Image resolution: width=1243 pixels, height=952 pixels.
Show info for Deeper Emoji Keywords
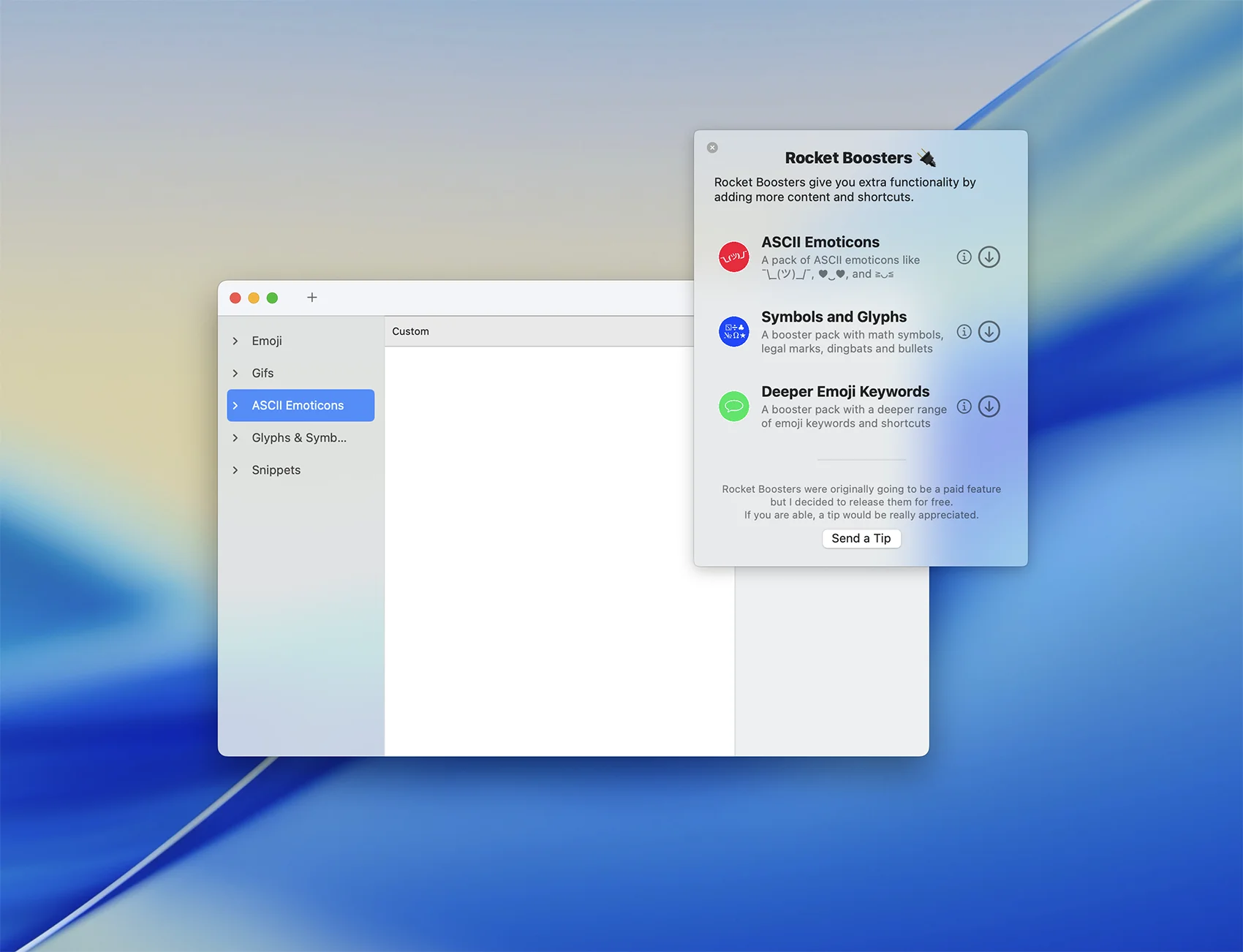[x=964, y=407]
